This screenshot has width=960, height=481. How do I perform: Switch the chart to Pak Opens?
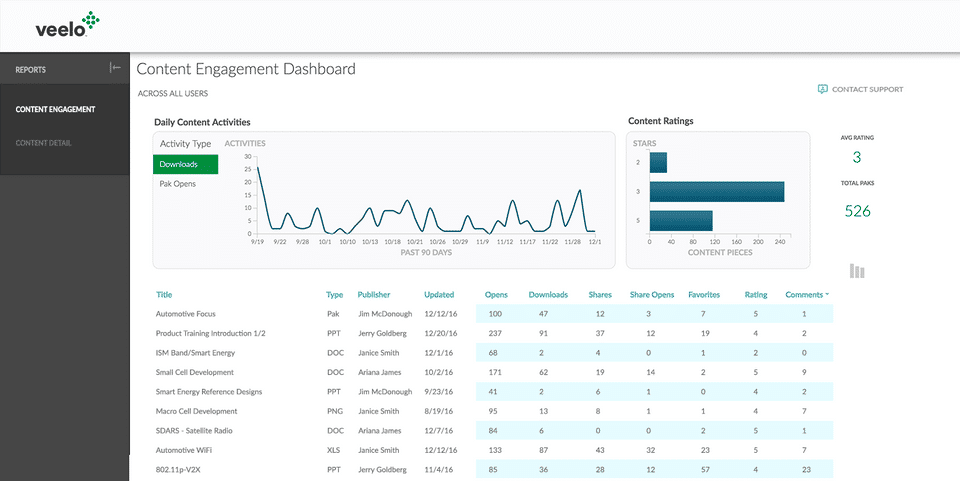178,184
